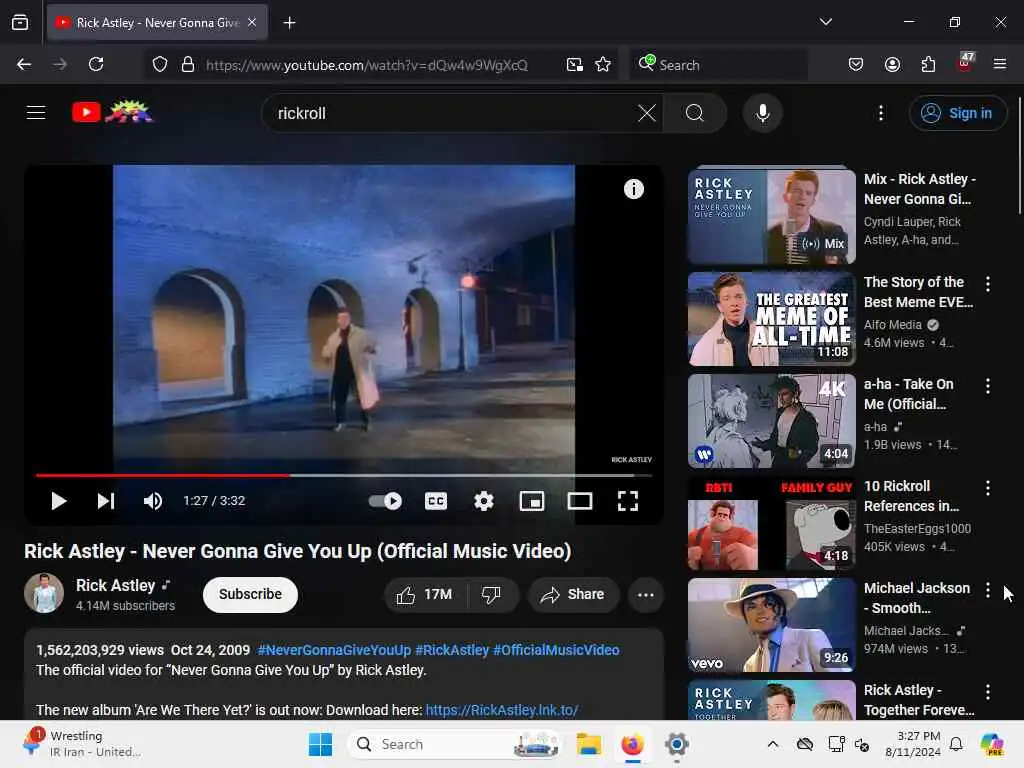Select the 10 Rickroll References title
This screenshot has height=768, width=1024.
coord(911,496)
